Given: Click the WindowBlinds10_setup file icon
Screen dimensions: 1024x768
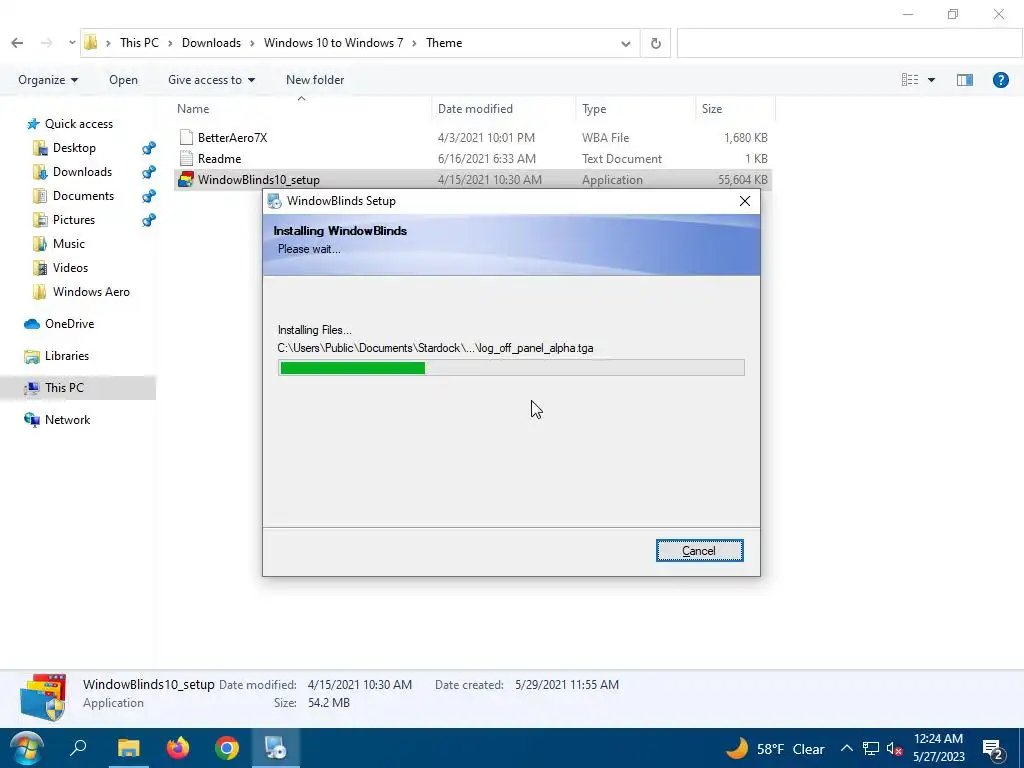Looking at the screenshot, I should [186, 180].
